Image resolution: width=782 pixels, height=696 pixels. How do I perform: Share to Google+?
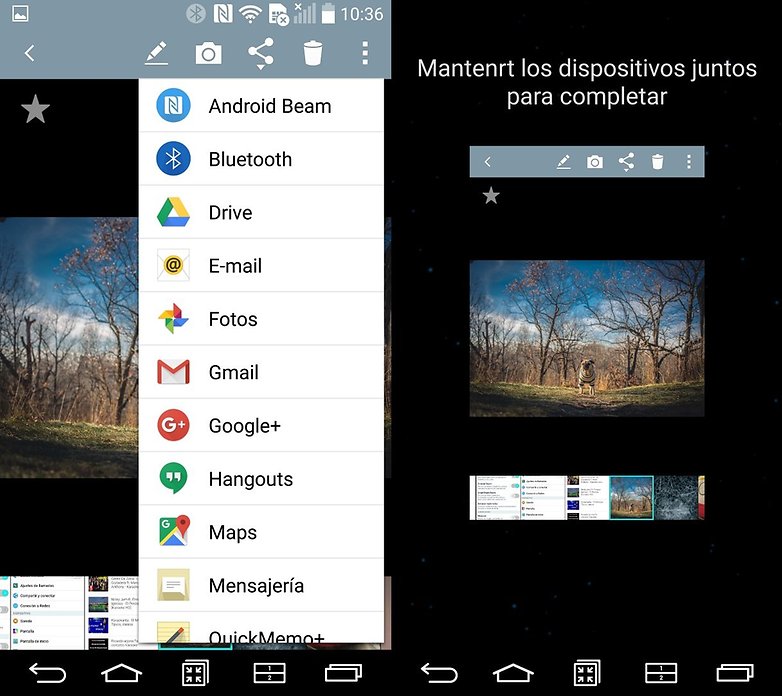(261, 426)
